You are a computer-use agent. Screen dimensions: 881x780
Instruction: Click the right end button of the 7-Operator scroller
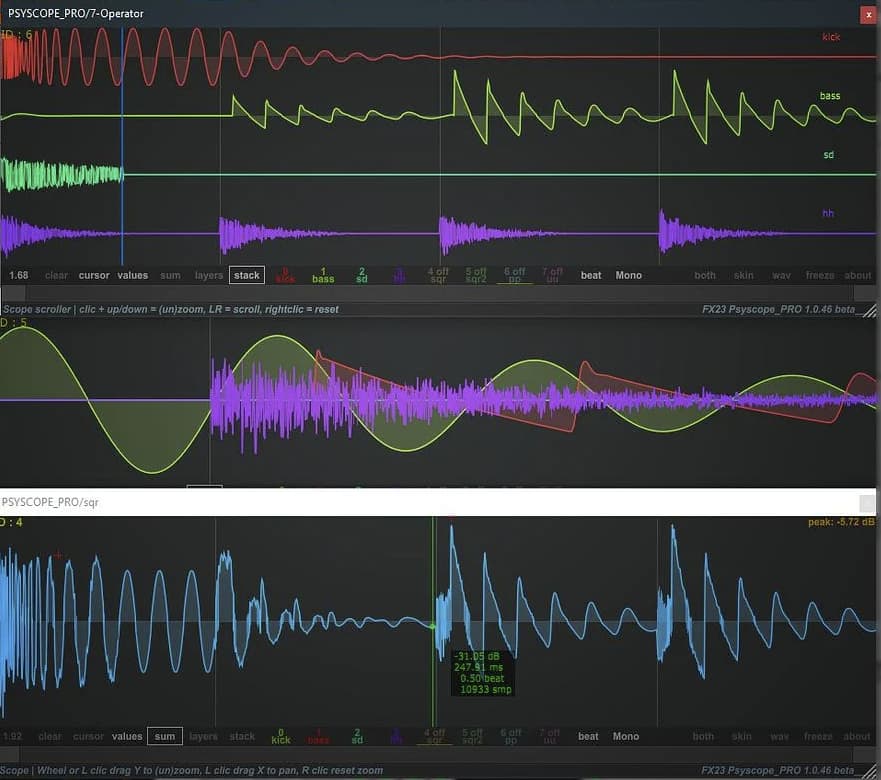pos(866,293)
